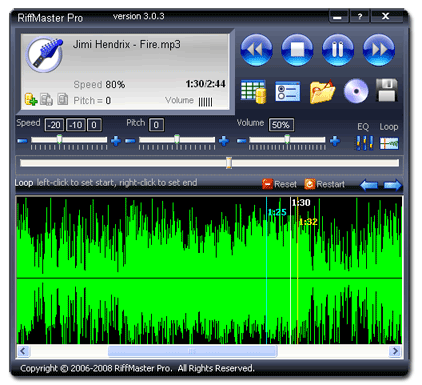Image resolution: width=422 pixels, height=385 pixels.
Task: Click the Volume 50% button
Action: (x=281, y=125)
